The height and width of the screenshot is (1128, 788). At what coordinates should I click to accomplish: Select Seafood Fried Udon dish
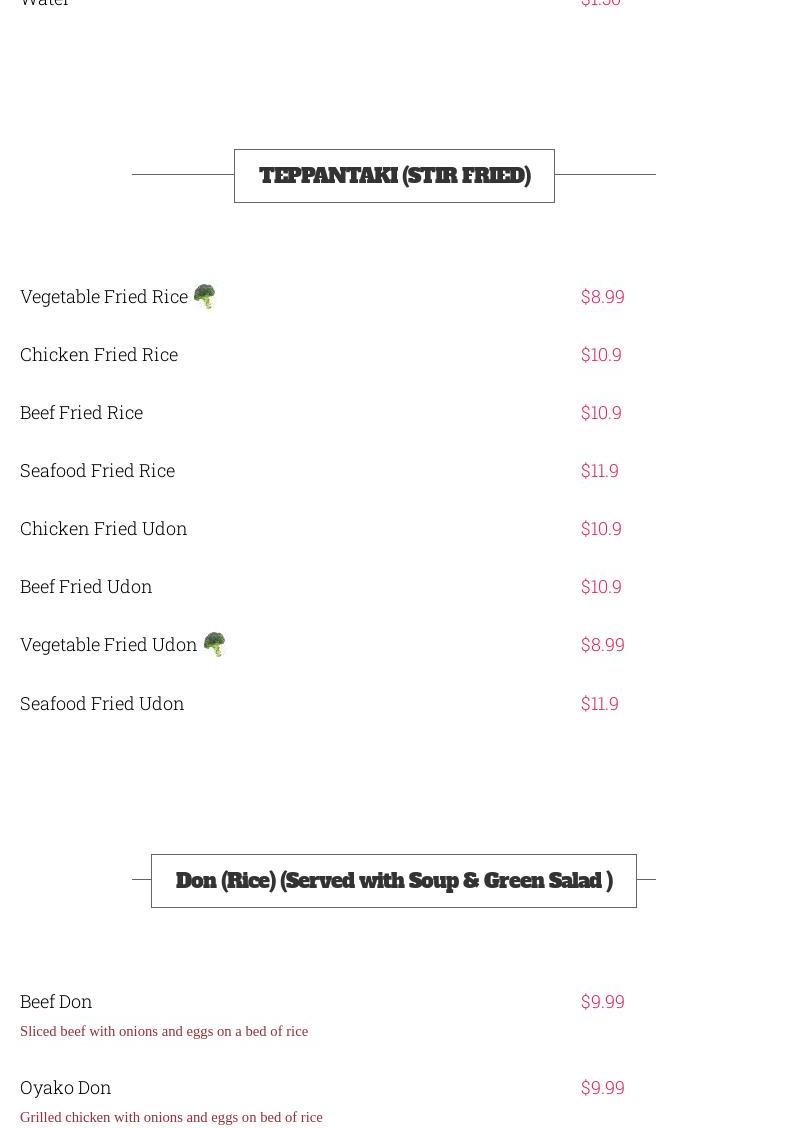click(102, 704)
